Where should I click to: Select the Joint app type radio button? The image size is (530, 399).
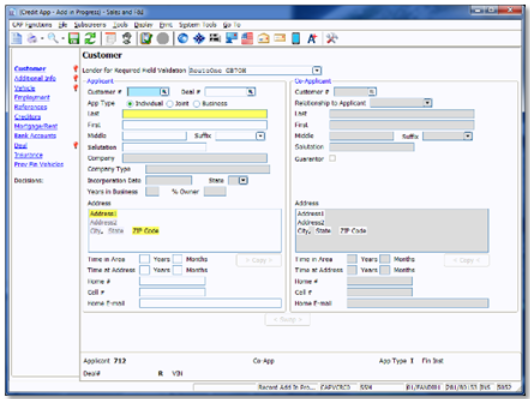click(x=170, y=104)
